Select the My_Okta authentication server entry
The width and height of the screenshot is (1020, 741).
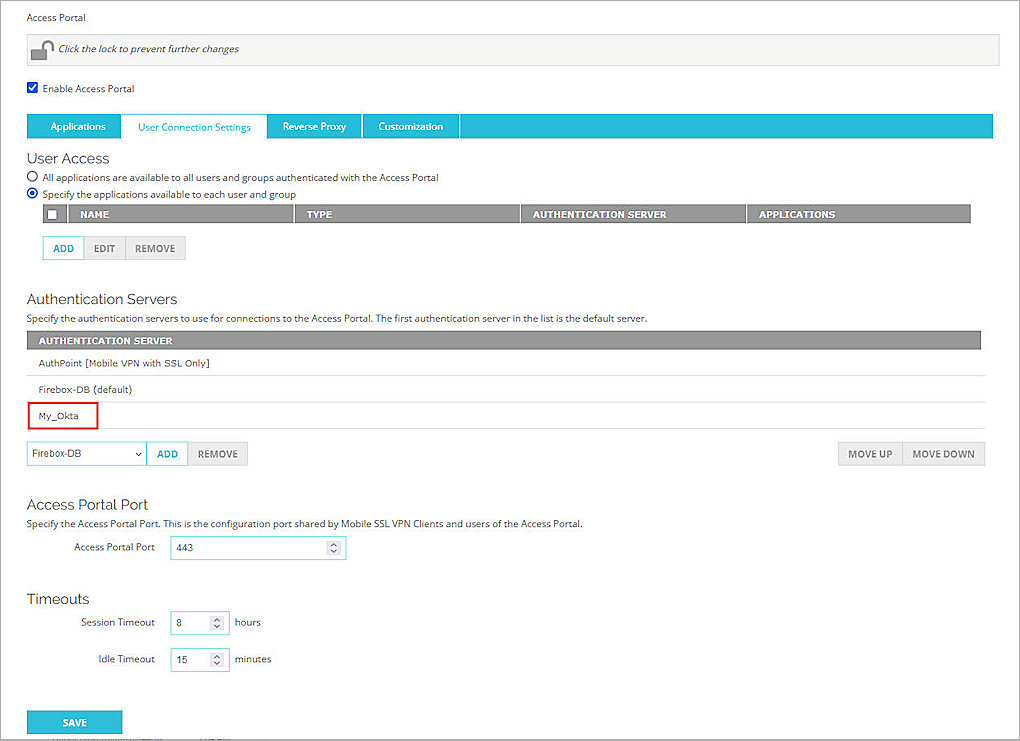(x=62, y=415)
